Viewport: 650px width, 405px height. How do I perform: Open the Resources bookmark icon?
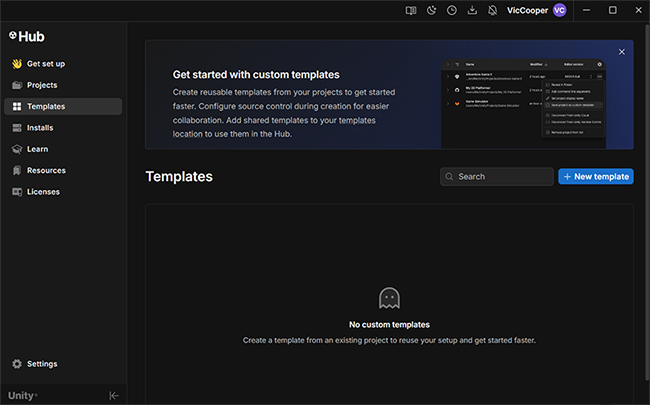point(17,170)
